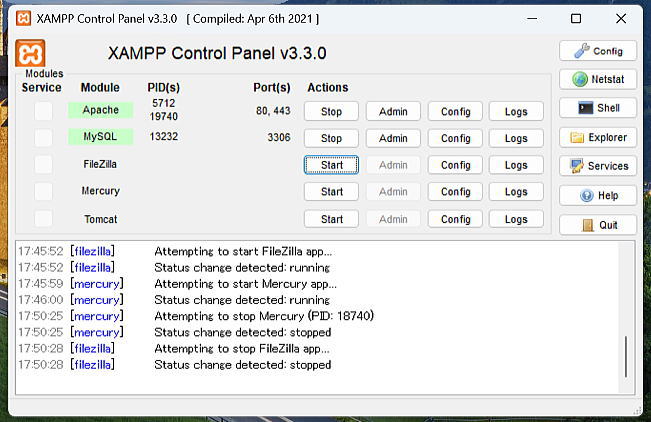651x422 pixels.
Task: Click the Help question mark button
Action: (x=598, y=196)
